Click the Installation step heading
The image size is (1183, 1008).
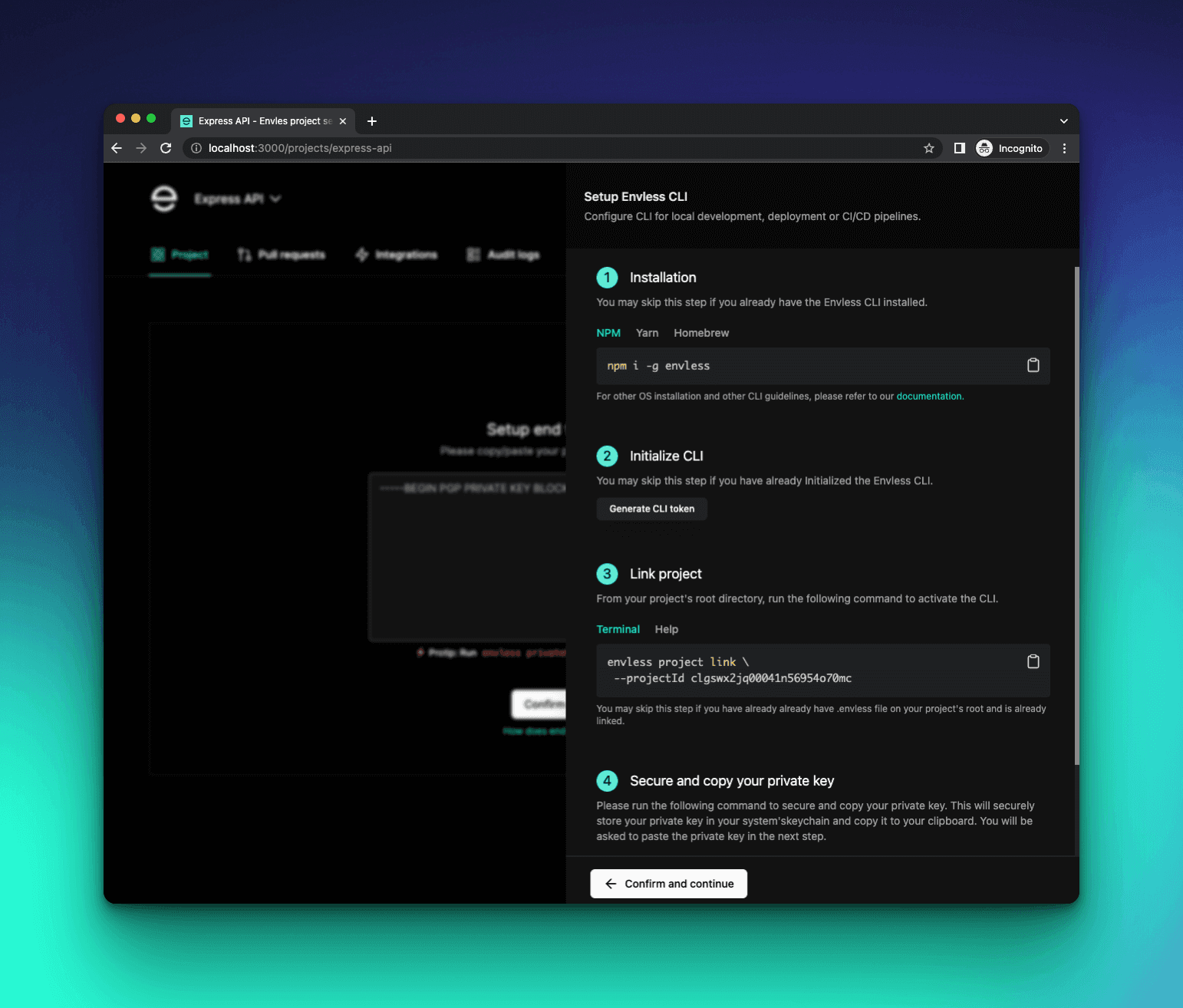pos(663,278)
